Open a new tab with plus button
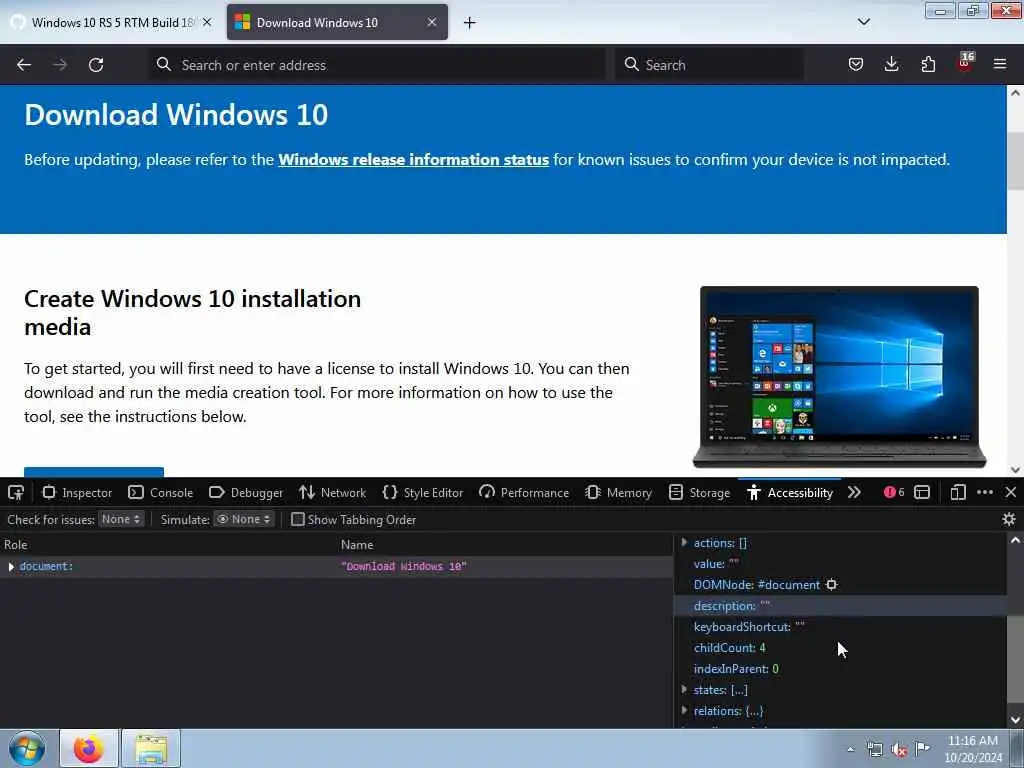 coord(470,23)
